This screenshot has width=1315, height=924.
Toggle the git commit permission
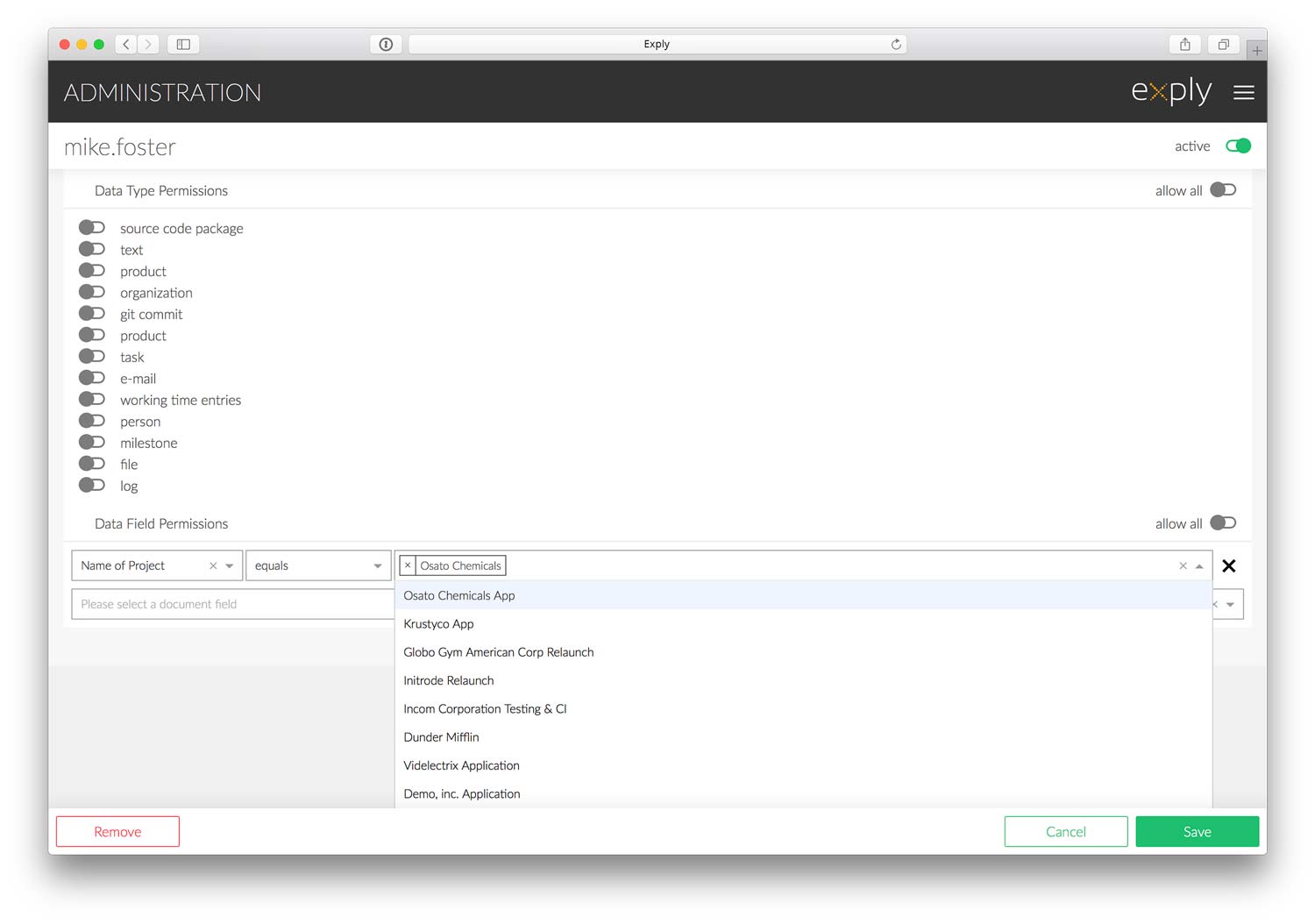click(x=92, y=314)
